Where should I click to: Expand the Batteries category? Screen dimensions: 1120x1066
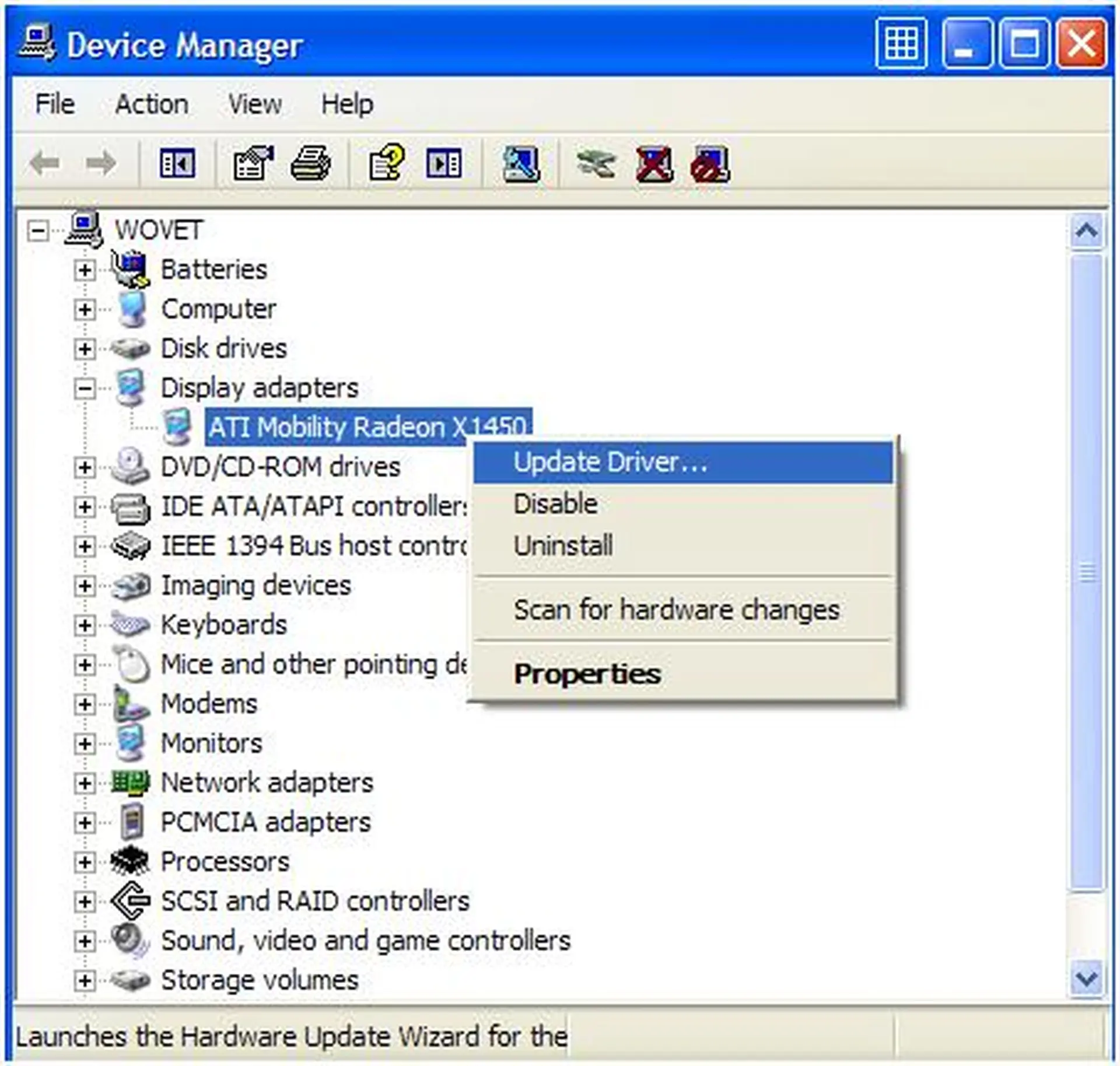(x=85, y=270)
